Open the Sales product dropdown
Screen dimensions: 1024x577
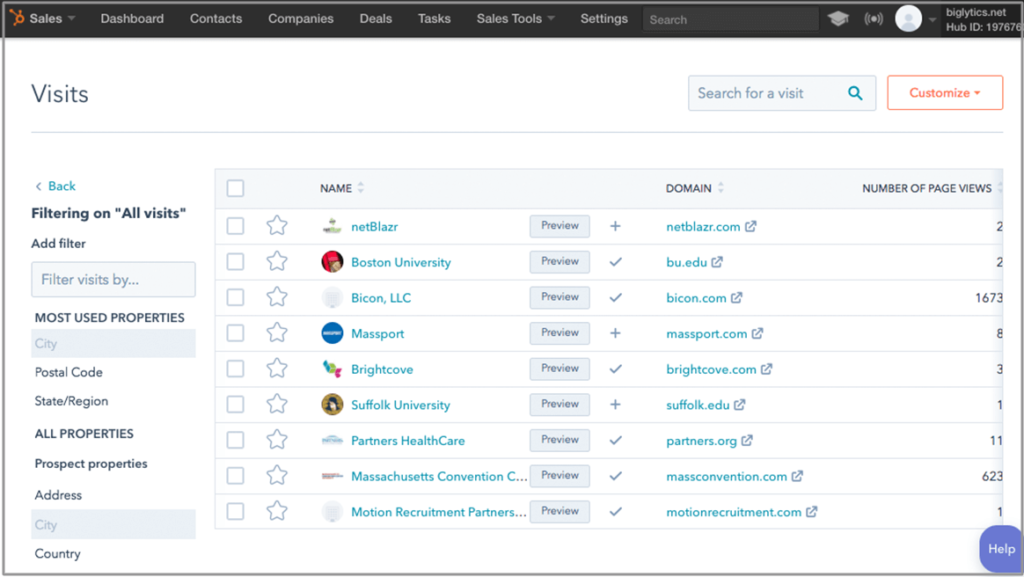pyautogui.click(x=52, y=19)
